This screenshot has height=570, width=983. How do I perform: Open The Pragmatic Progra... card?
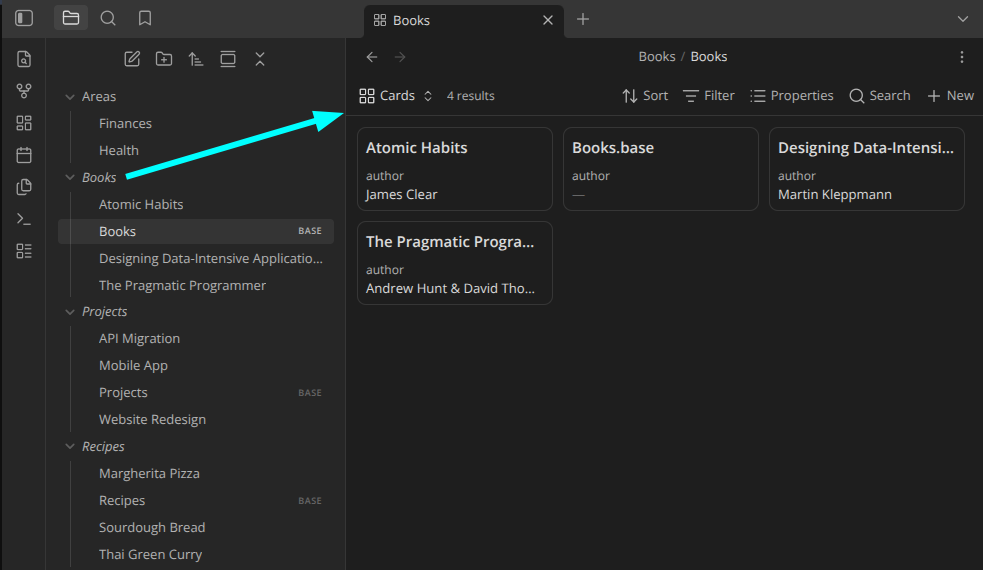tap(455, 263)
